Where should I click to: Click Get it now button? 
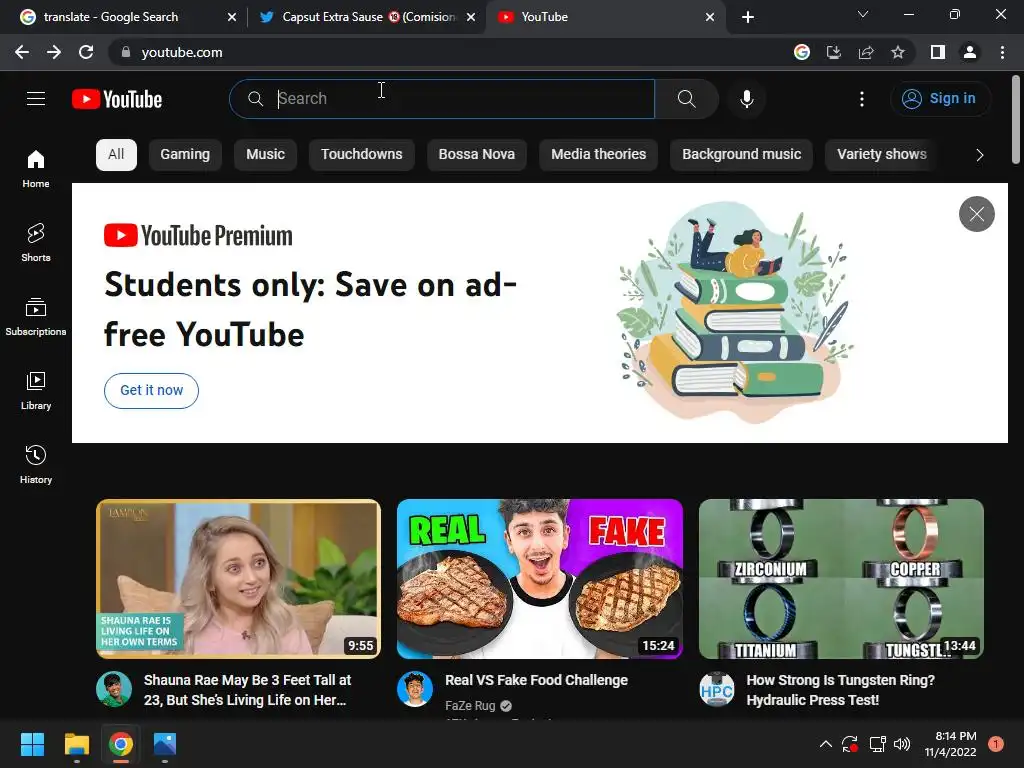click(x=152, y=391)
